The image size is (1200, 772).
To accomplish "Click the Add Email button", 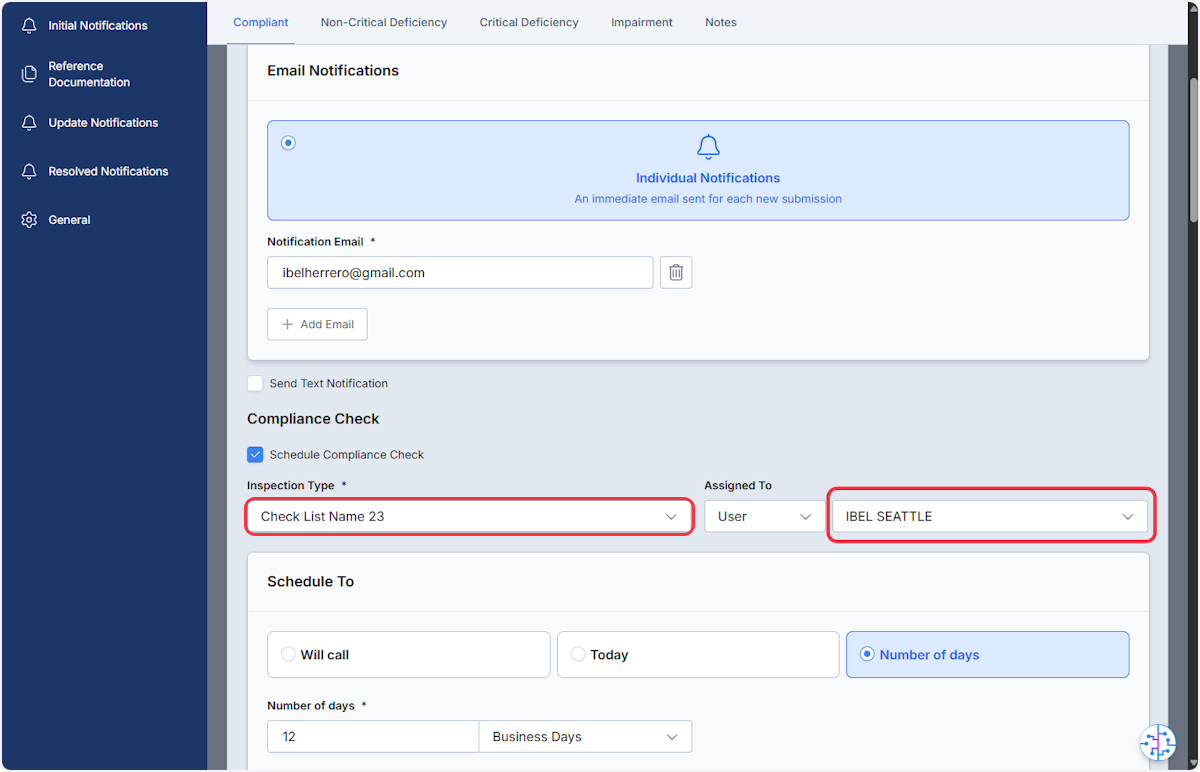I will click(x=317, y=324).
